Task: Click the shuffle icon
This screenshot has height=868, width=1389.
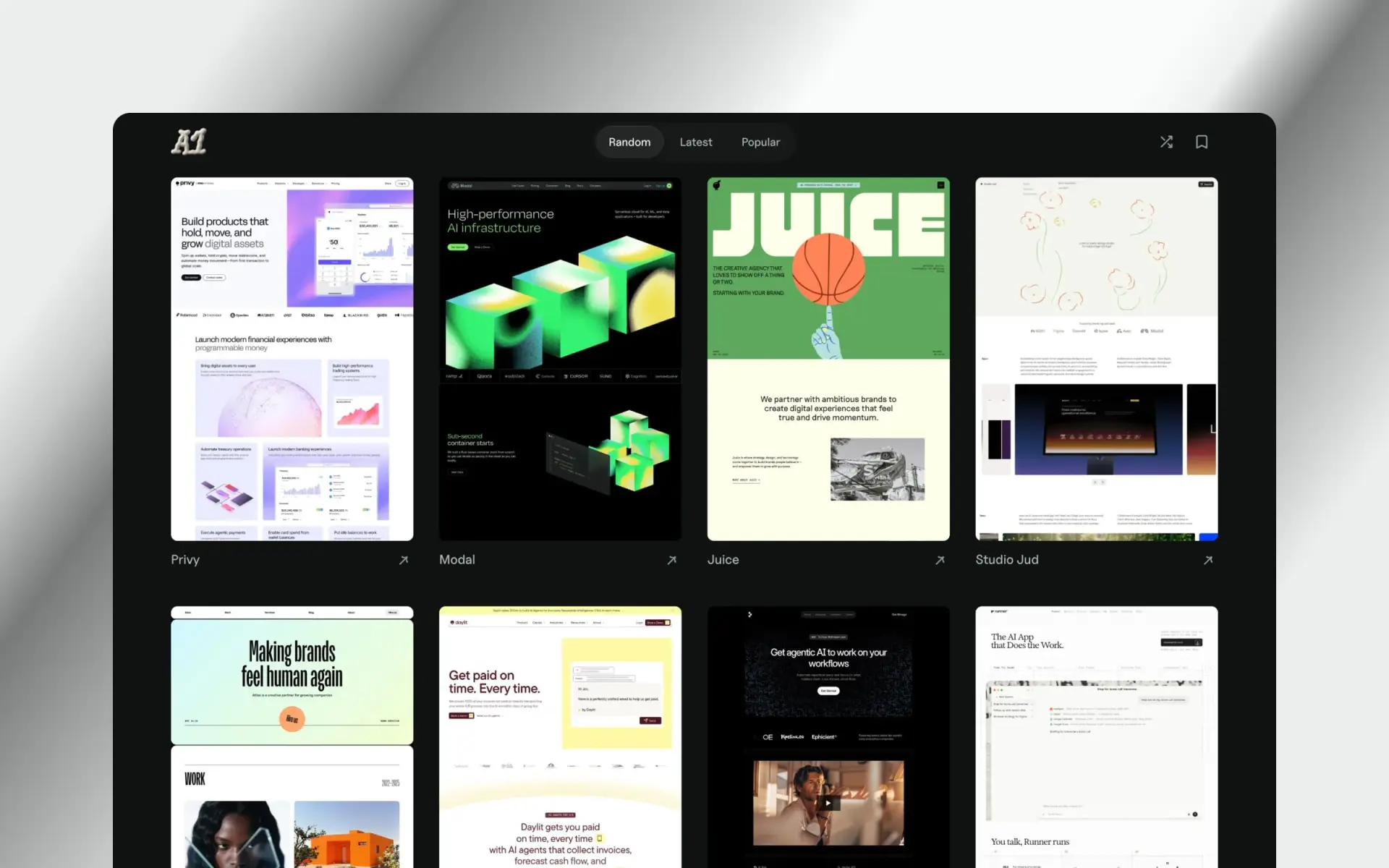Action: [x=1166, y=142]
